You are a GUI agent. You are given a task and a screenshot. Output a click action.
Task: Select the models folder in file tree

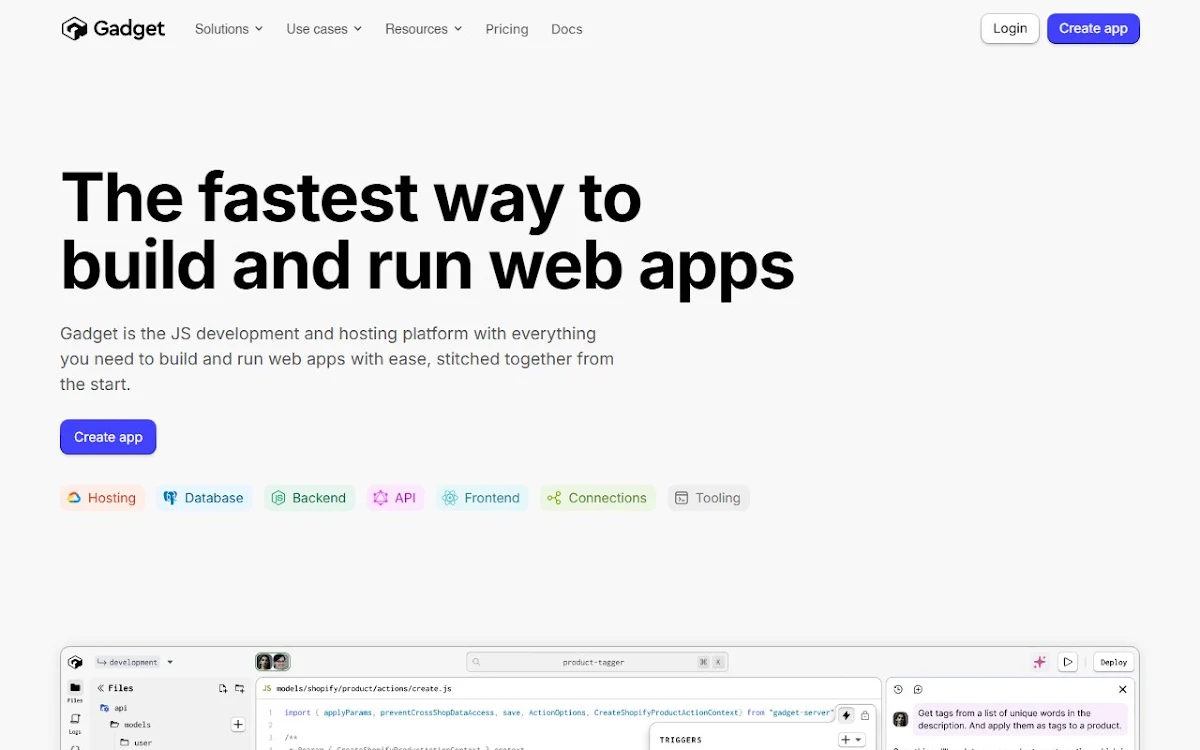click(130, 725)
